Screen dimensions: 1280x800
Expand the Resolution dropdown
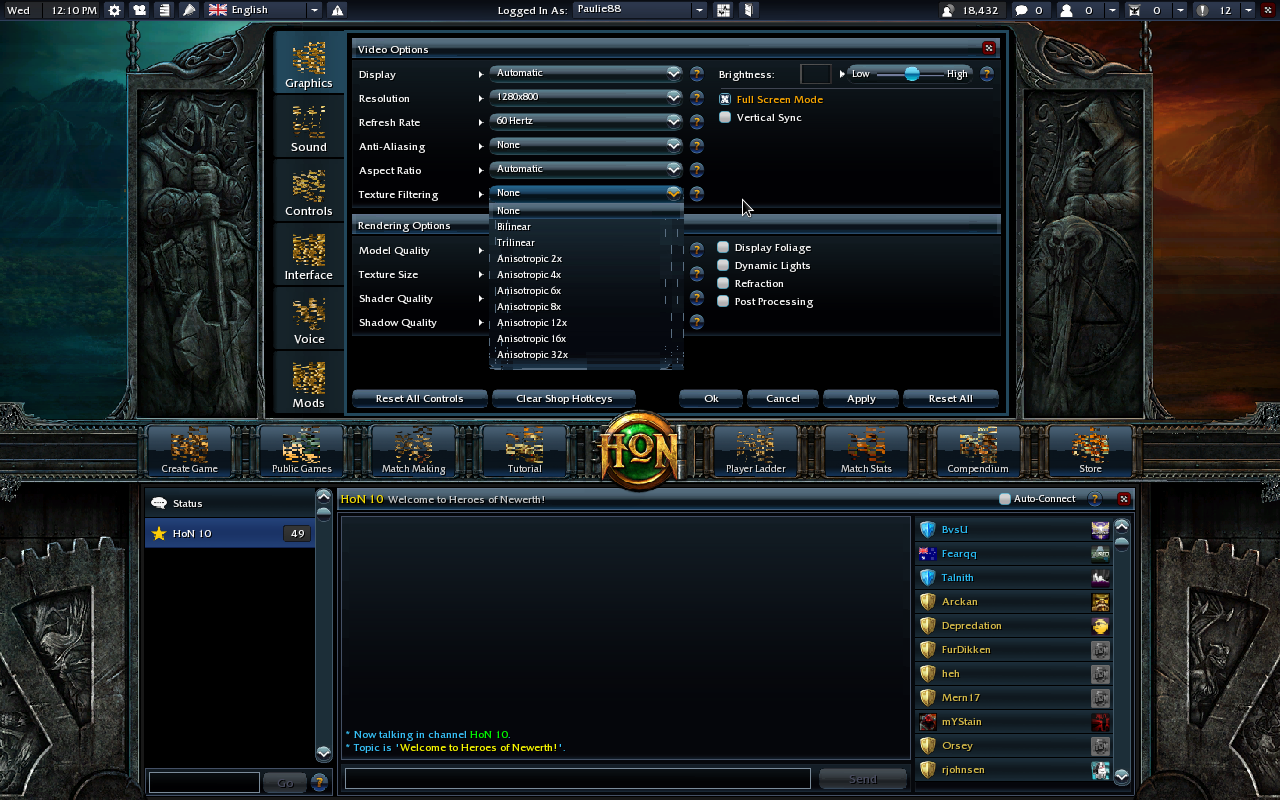(x=586, y=97)
